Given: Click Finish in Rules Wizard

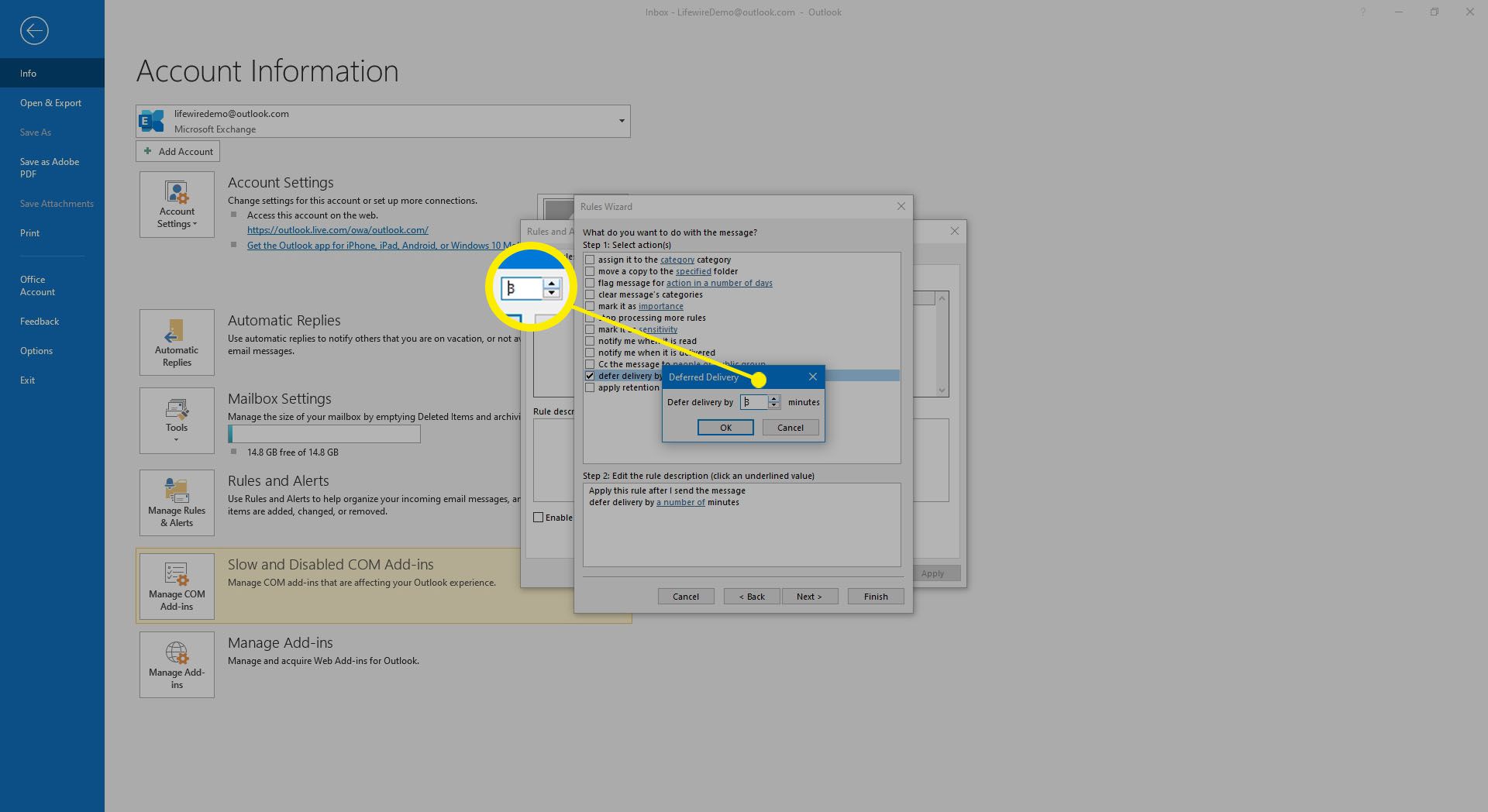Looking at the screenshot, I should click(876, 597).
